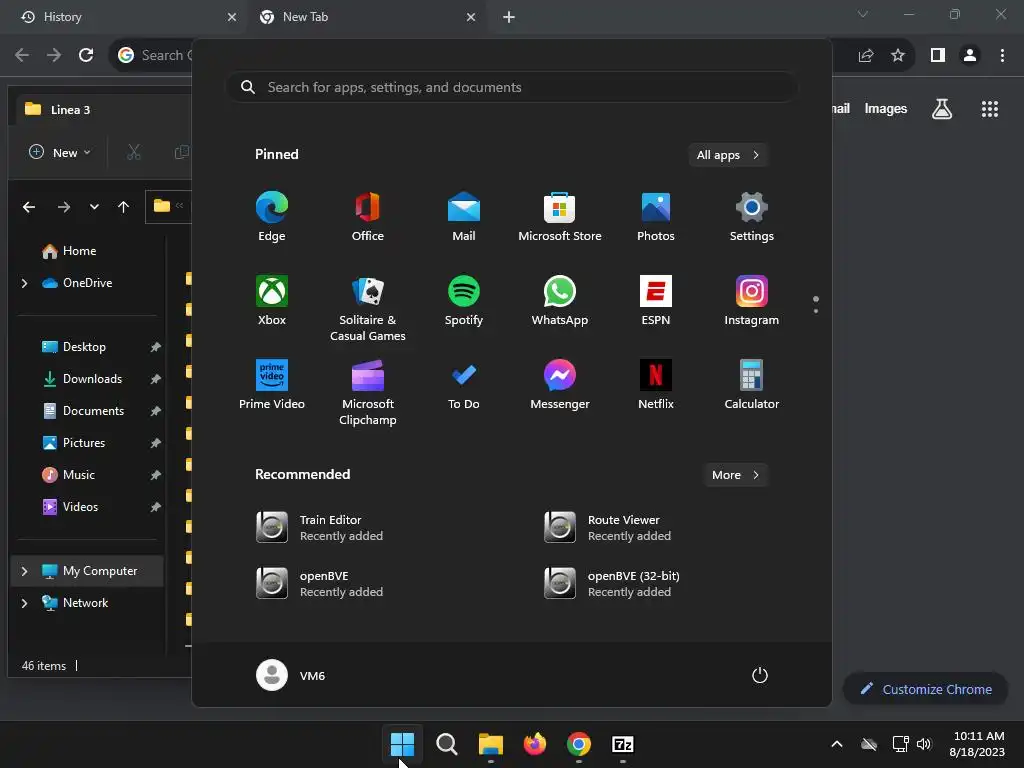Image resolution: width=1024 pixels, height=768 pixels.
Task: Open Chrome's three-dot menu
Action: click(1002, 55)
